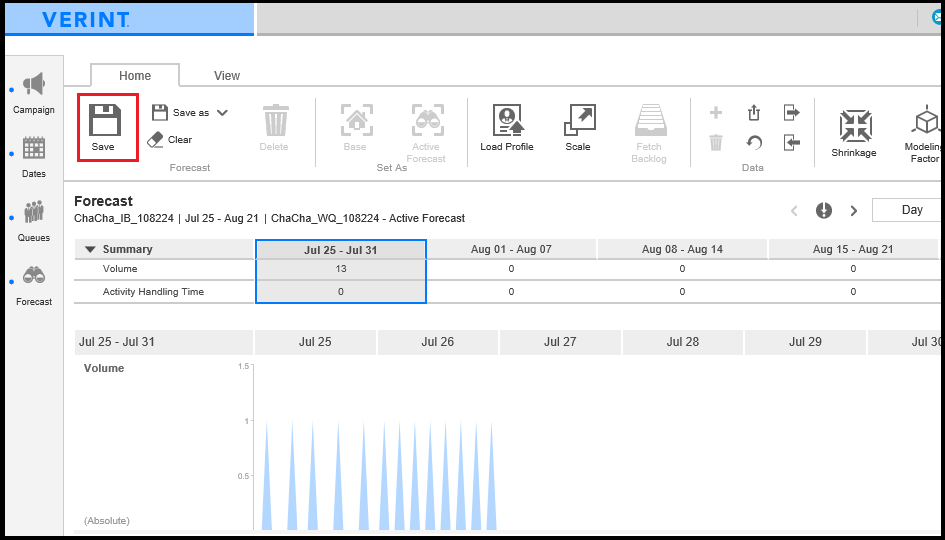The height and width of the screenshot is (540, 945).
Task: Click the export right-arrow icon in Data group
Action: click(x=791, y=113)
